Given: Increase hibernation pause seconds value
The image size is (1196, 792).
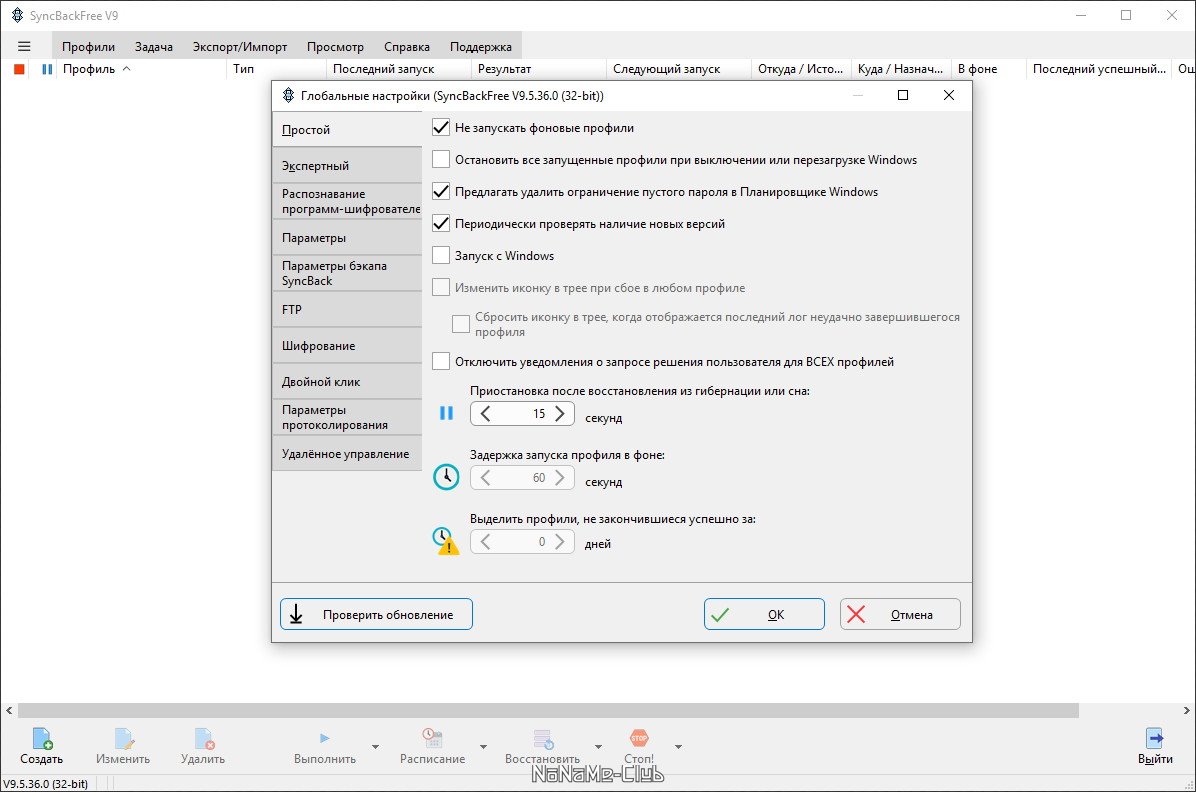Looking at the screenshot, I should 560,414.
